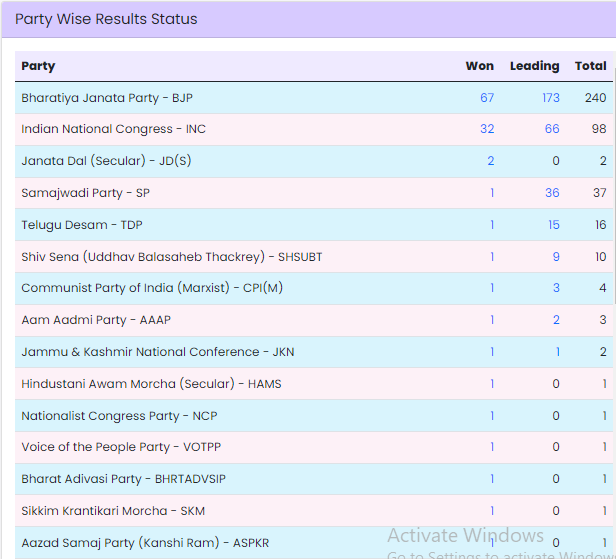Click Hindustani Awam Morcha won count

492,384
